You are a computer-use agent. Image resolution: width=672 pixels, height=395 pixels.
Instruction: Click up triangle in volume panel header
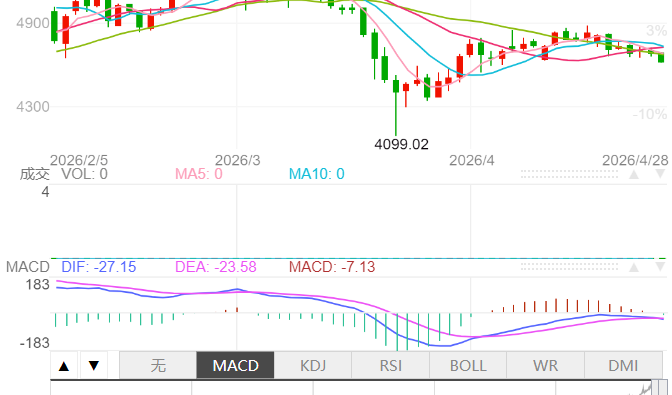pyautogui.click(x=634, y=174)
